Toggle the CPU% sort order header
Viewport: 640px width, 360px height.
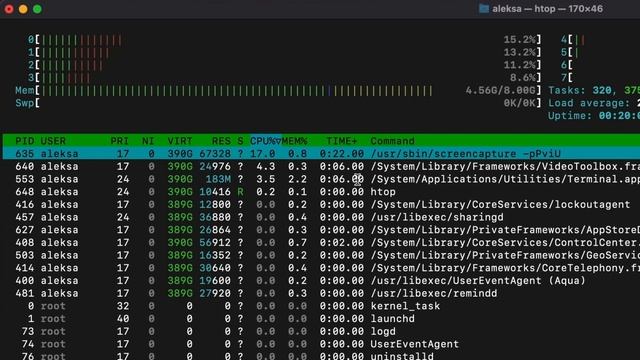(266, 141)
